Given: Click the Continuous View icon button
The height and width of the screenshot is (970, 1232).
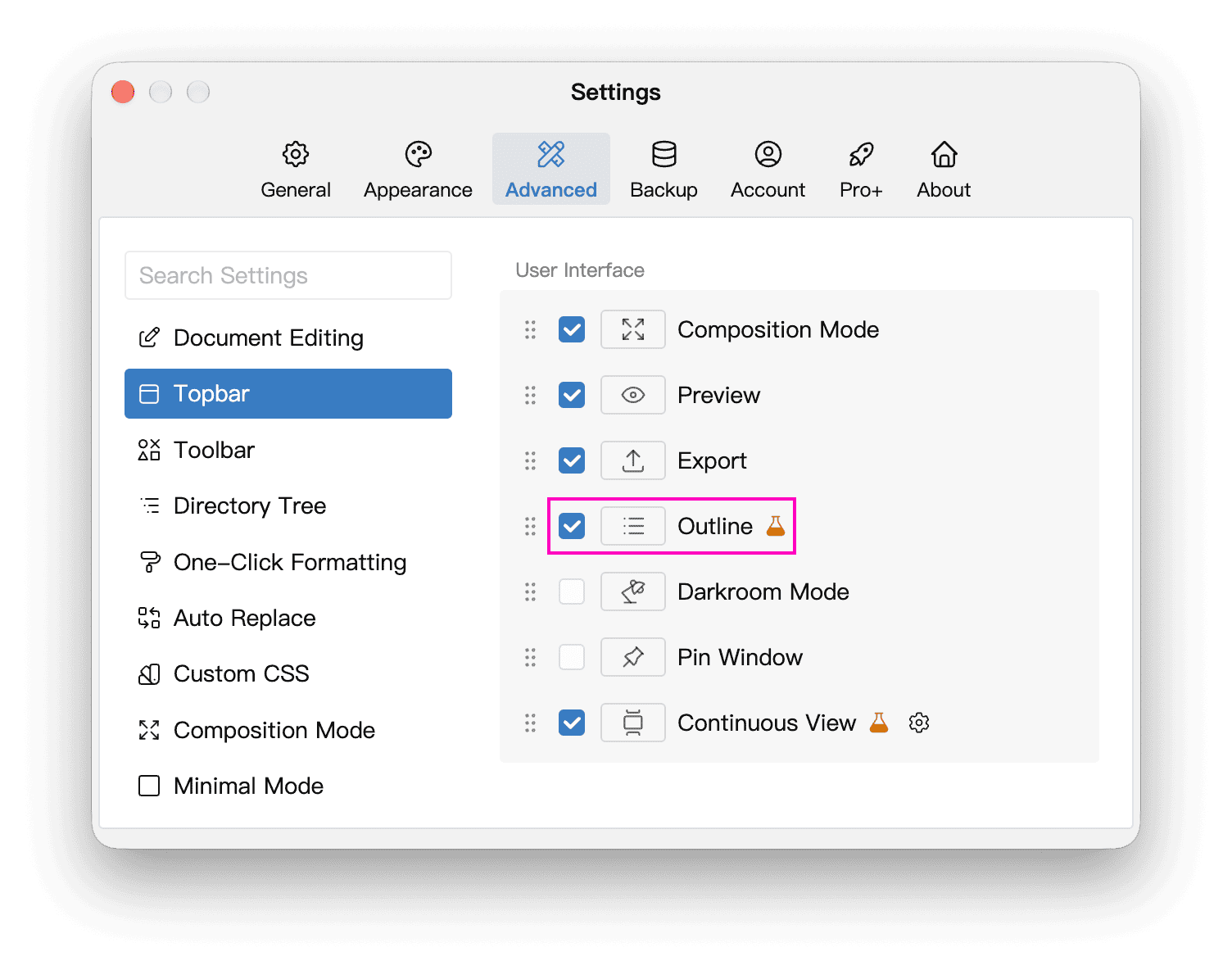Looking at the screenshot, I should click(x=632, y=723).
